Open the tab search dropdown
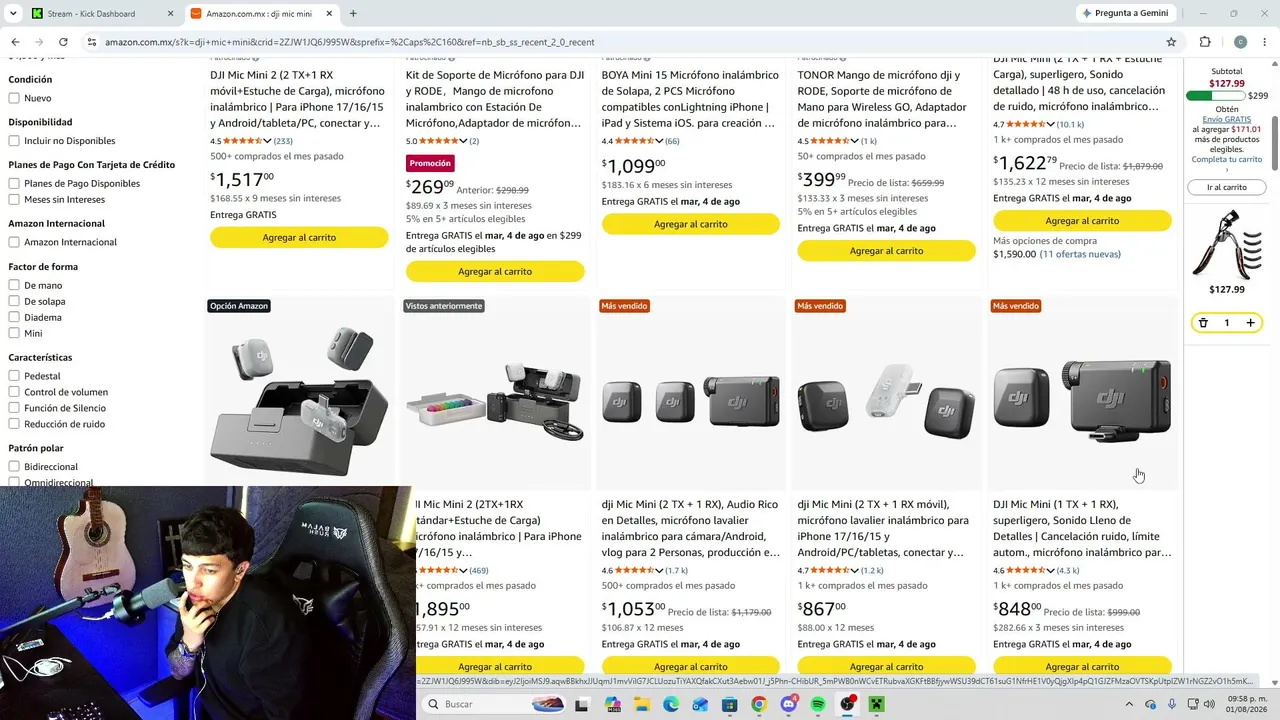The height and width of the screenshot is (720, 1280). pyautogui.click(x=13, y=14)
